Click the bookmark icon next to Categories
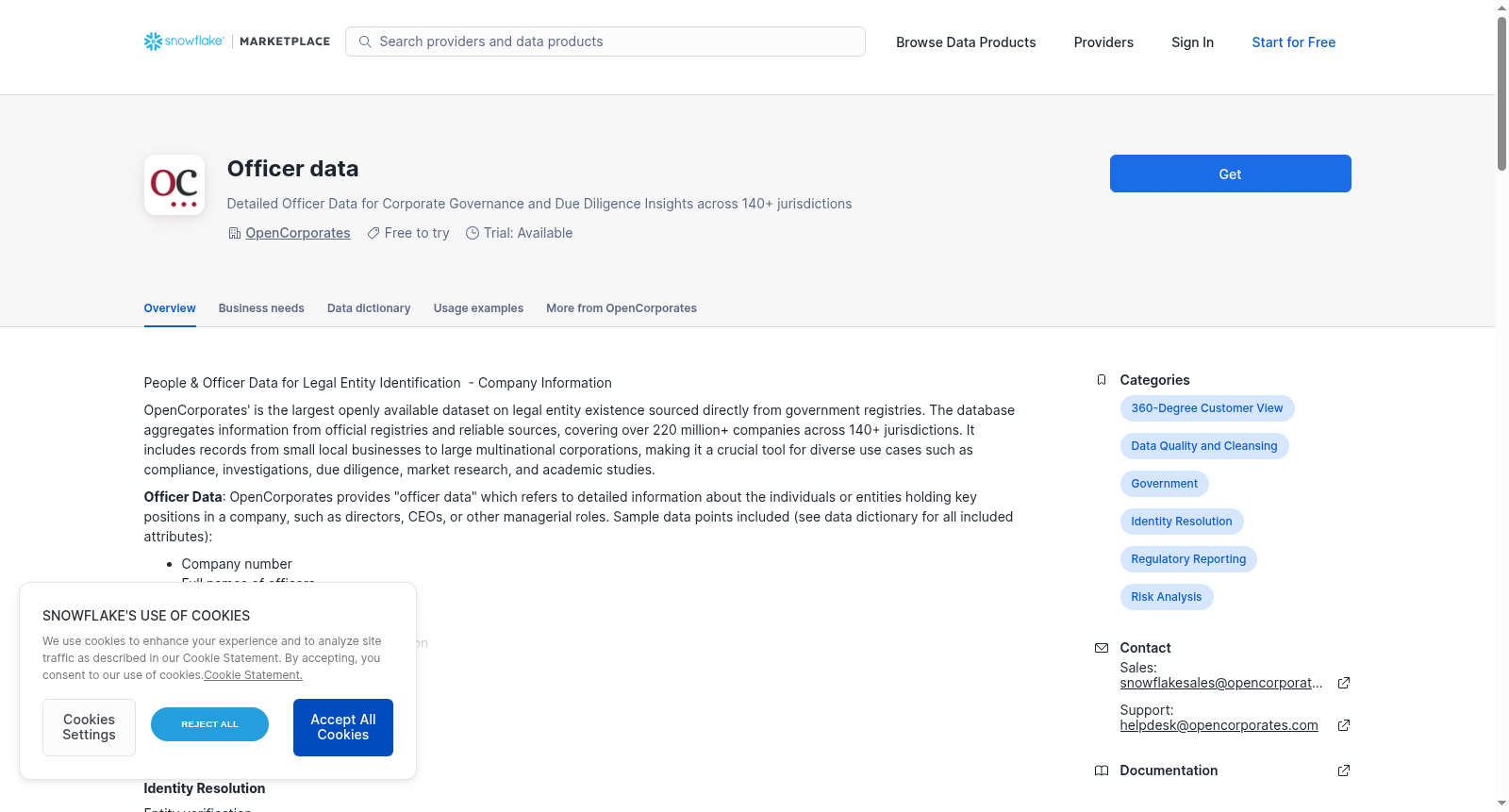This screenshot has height=812, width=1509. click(x=1102, y=380)
